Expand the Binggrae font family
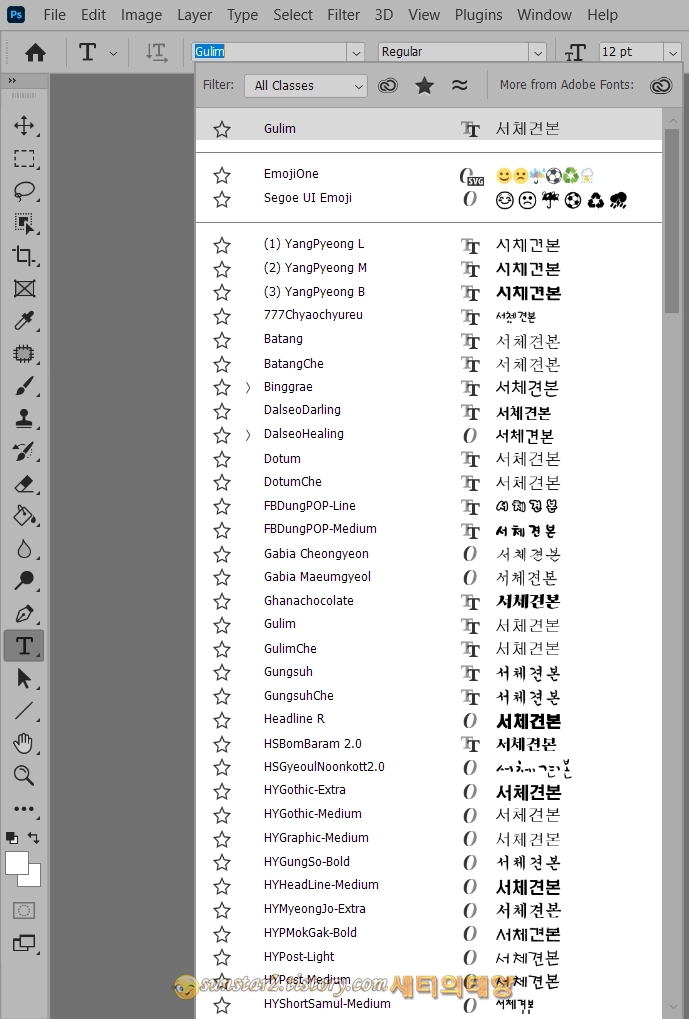Viewport: 689px width, 1019px height. click(x=248, y=388)
